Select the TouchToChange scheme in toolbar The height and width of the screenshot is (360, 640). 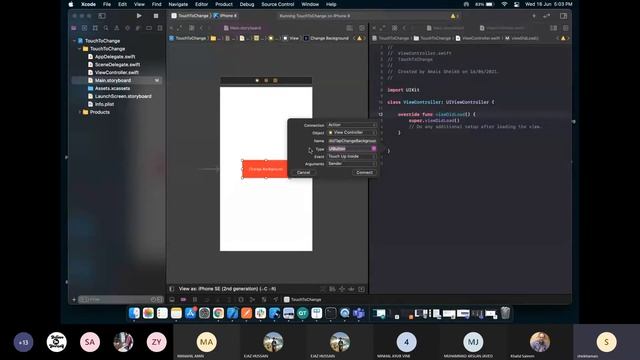coord(190,16)
